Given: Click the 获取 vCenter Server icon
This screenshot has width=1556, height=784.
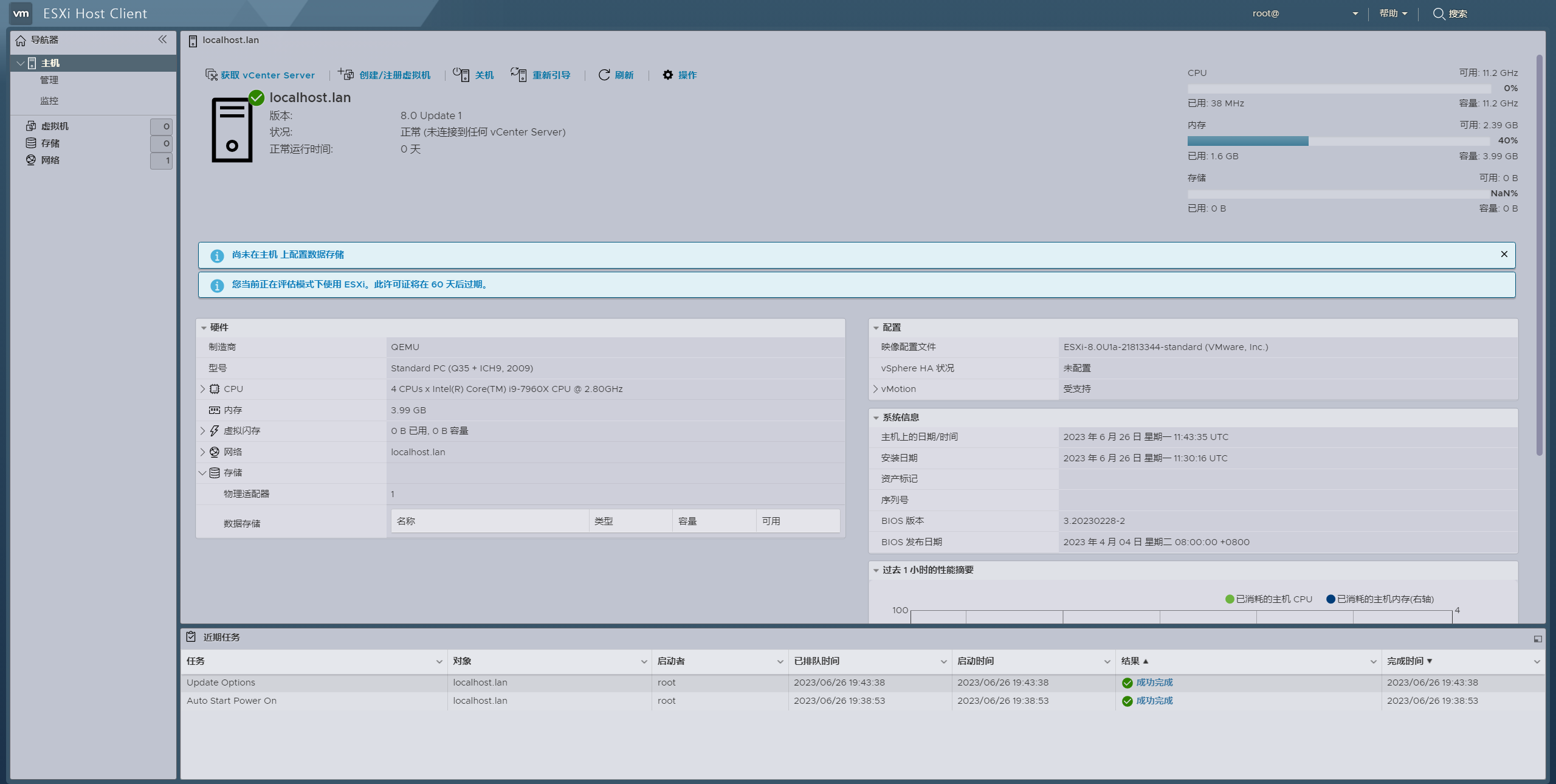Looking at the screenshot, I should 211,75.
